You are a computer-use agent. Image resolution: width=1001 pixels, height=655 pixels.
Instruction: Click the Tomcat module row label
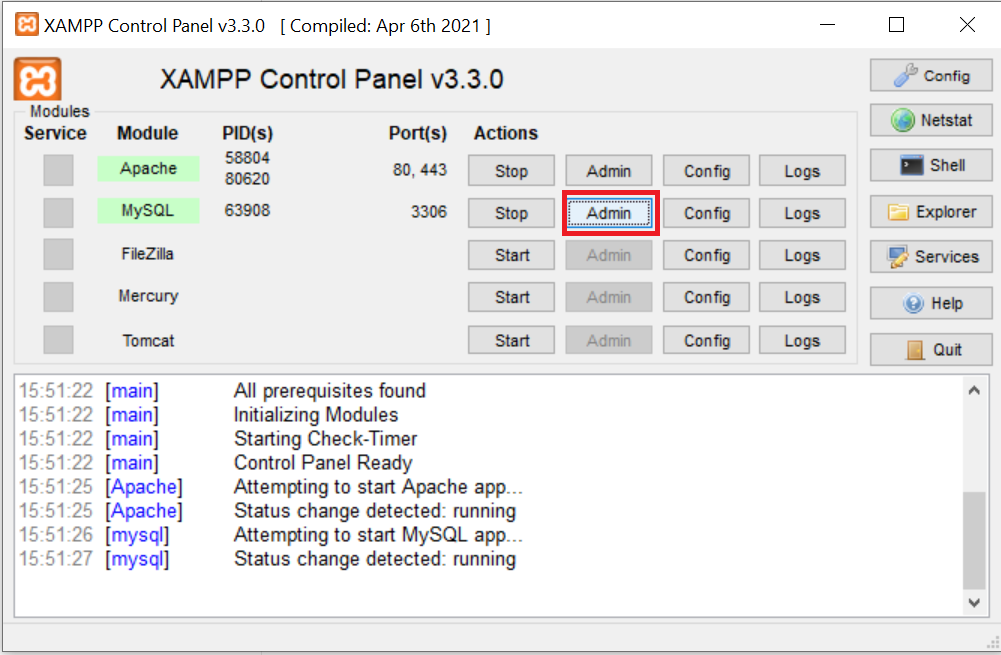[x=147, y=340]
